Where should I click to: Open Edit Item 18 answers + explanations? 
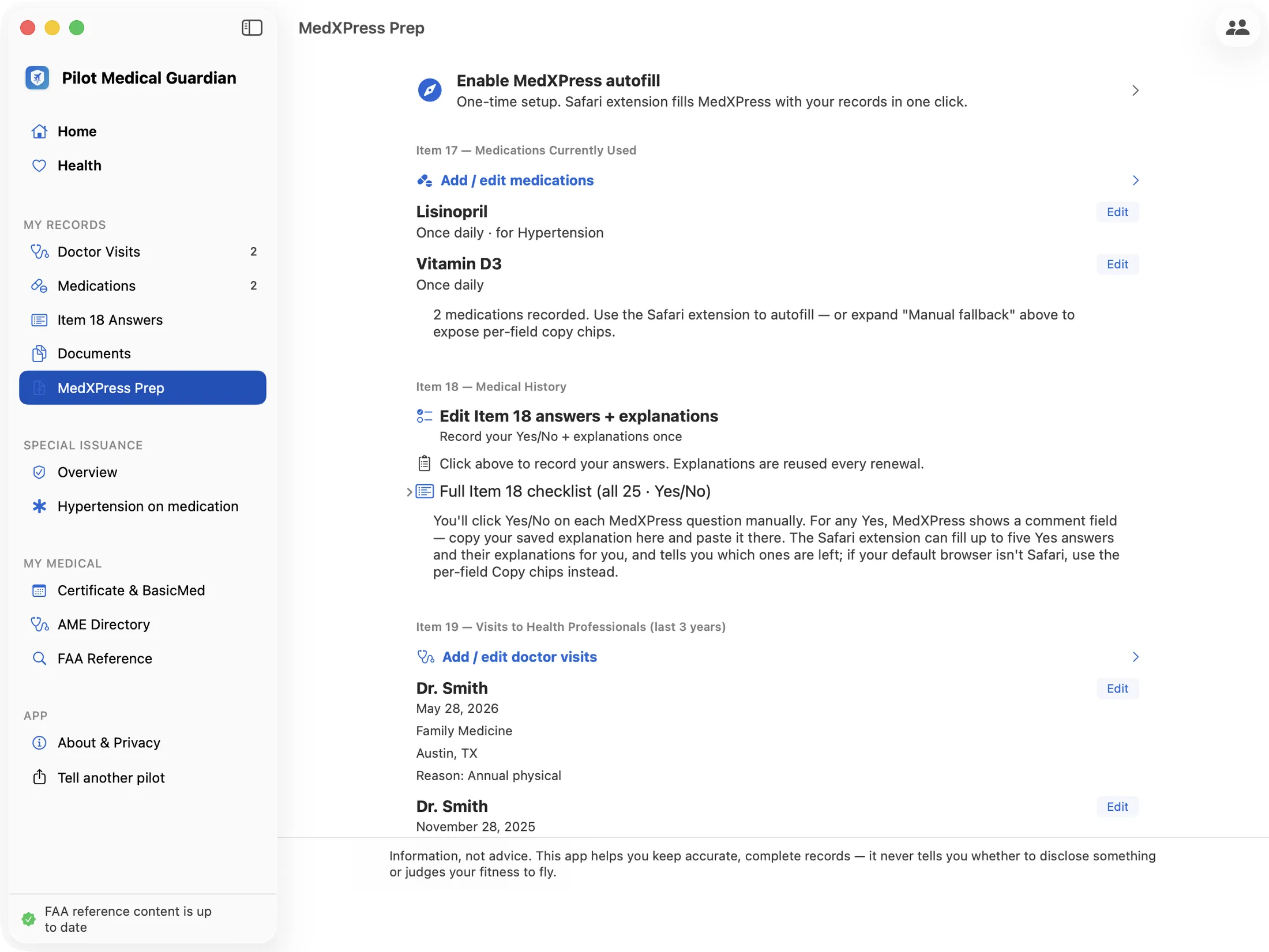pyautogui.click(x=579, y=416)
